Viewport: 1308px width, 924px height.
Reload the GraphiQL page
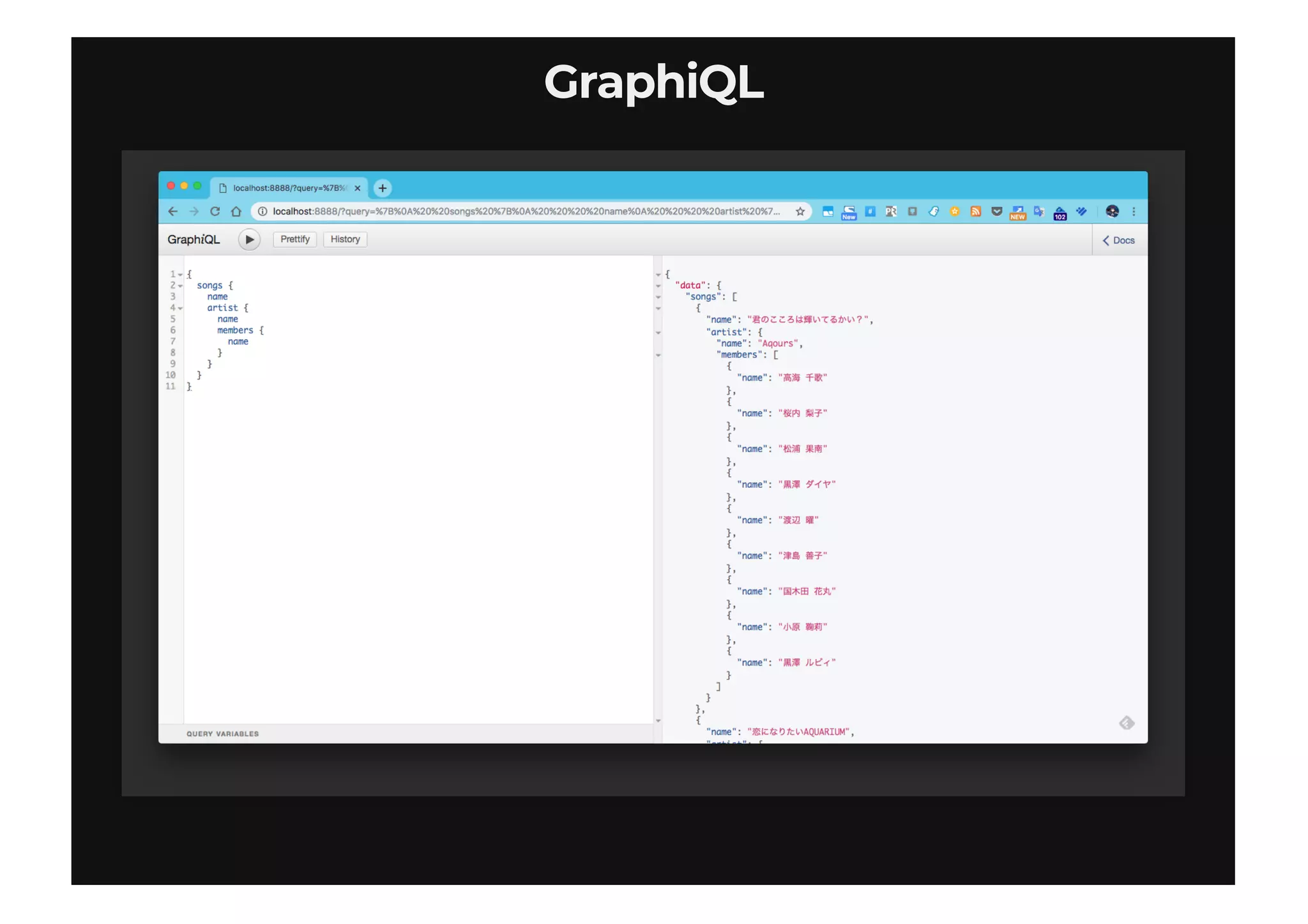click(215, 211)
